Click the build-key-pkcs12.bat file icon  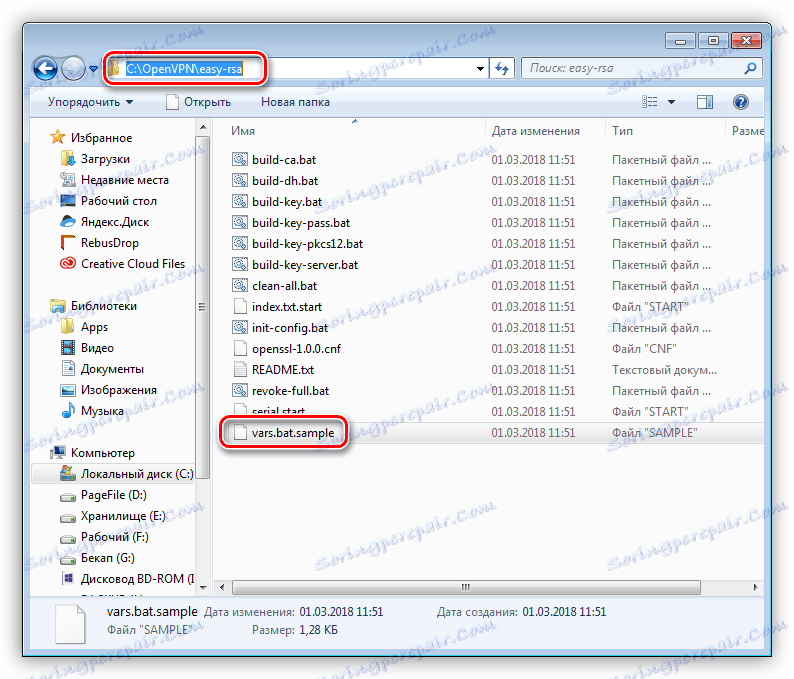(240, 244)
